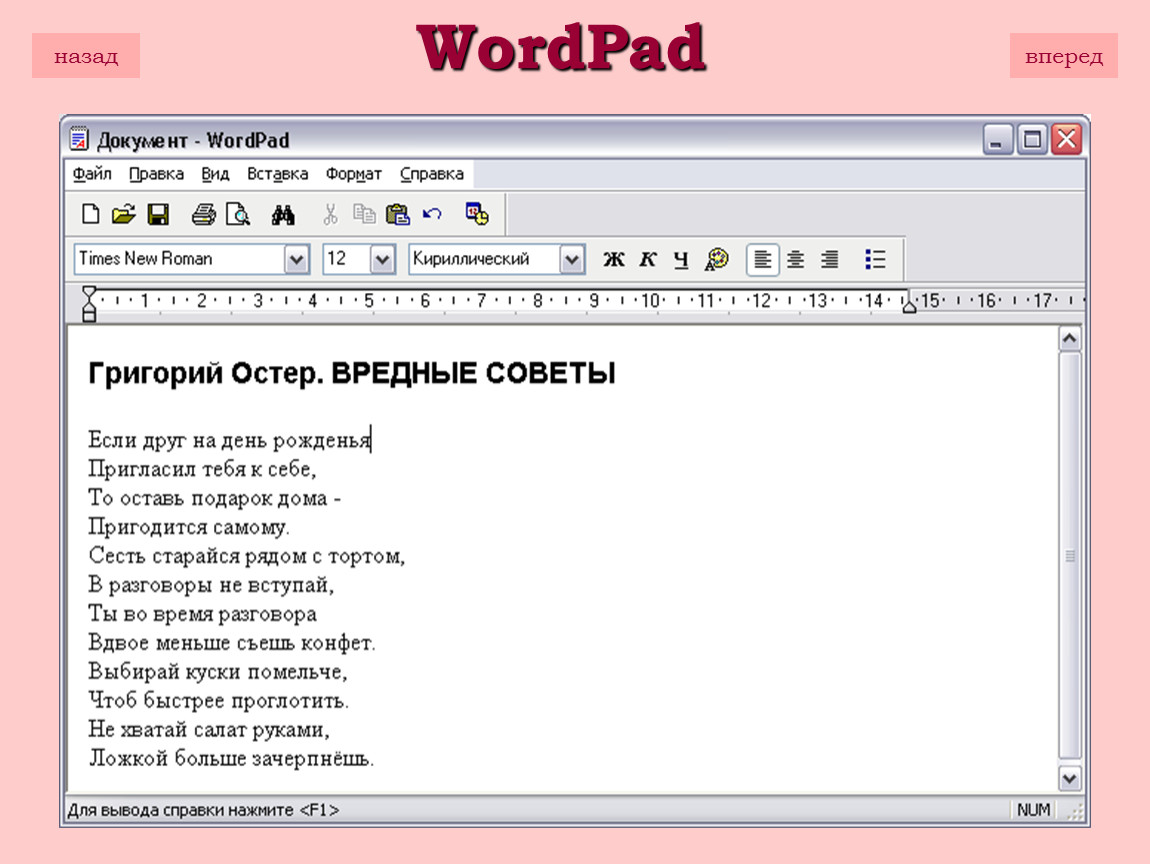Screen dimensions: 1150x864
Task: Click the window title 'Документ - WordPad'
Action: [x=193, y=140]
